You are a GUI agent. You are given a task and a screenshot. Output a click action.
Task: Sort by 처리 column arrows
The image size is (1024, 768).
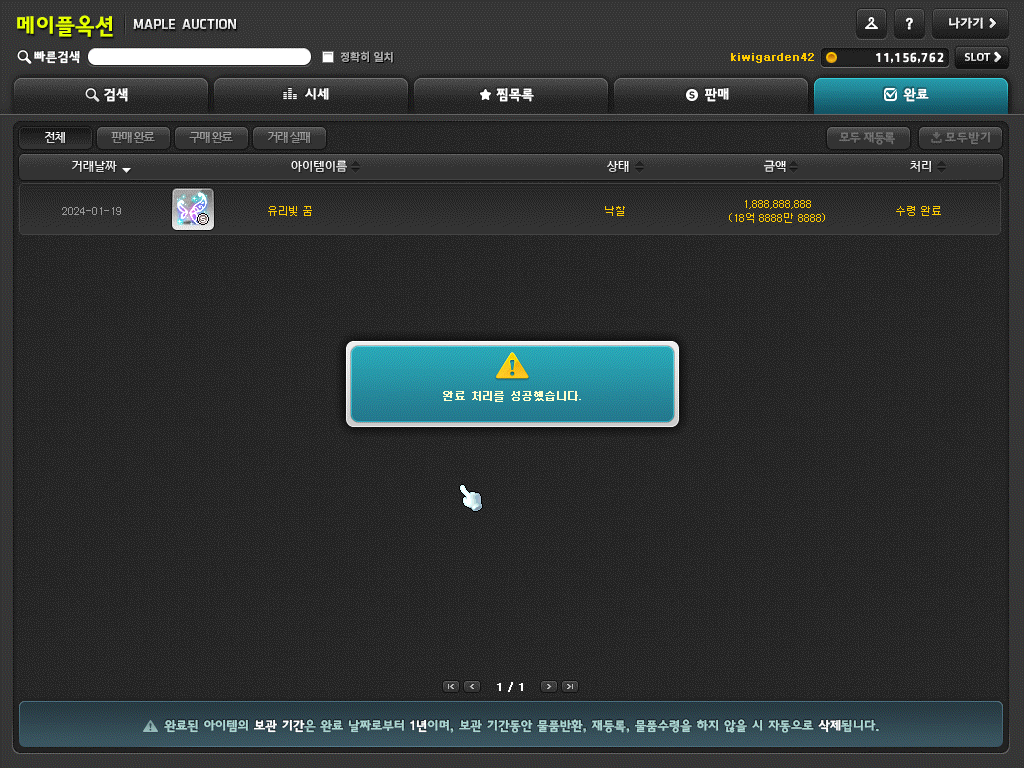(941, 167)
